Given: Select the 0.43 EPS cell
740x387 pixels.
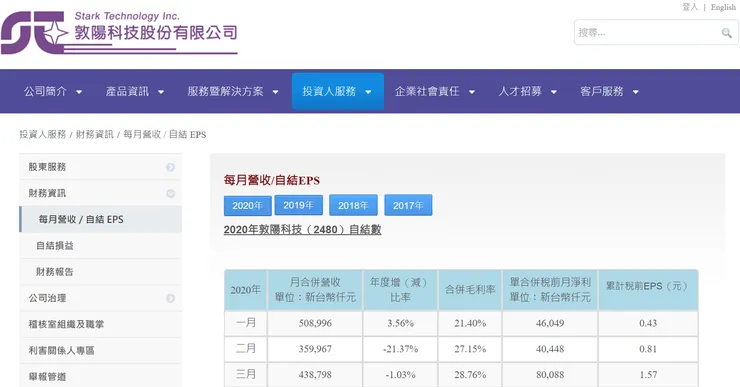Looking at the screenshot, I should [648, 323].
